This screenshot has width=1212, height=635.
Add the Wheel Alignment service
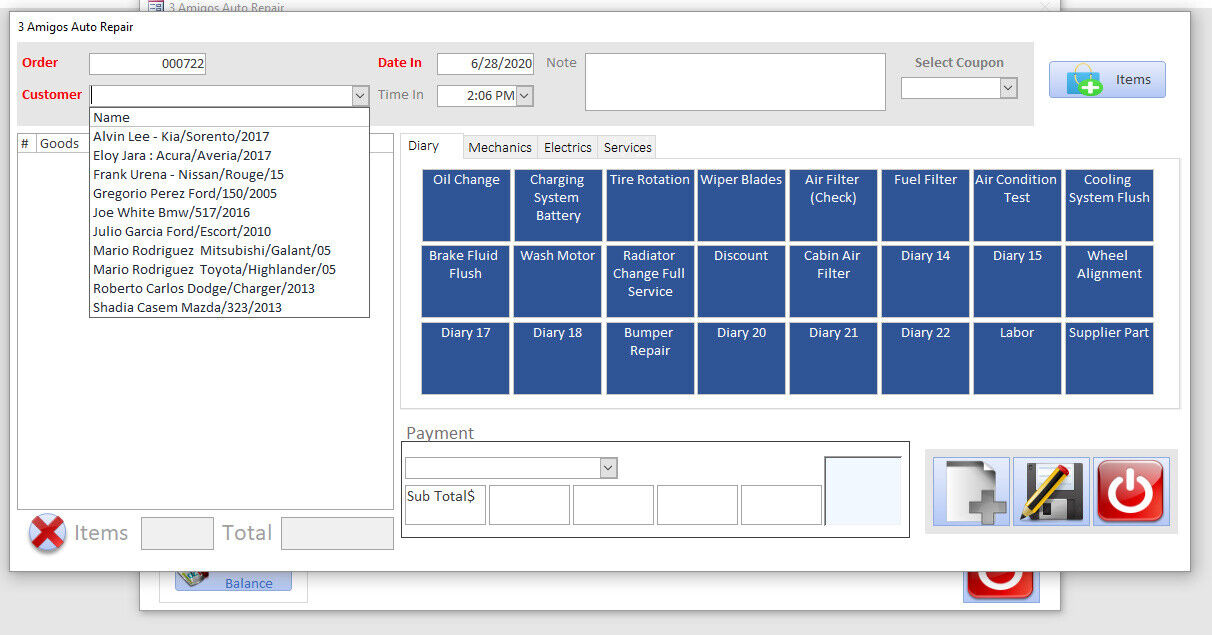(1109, 281)
